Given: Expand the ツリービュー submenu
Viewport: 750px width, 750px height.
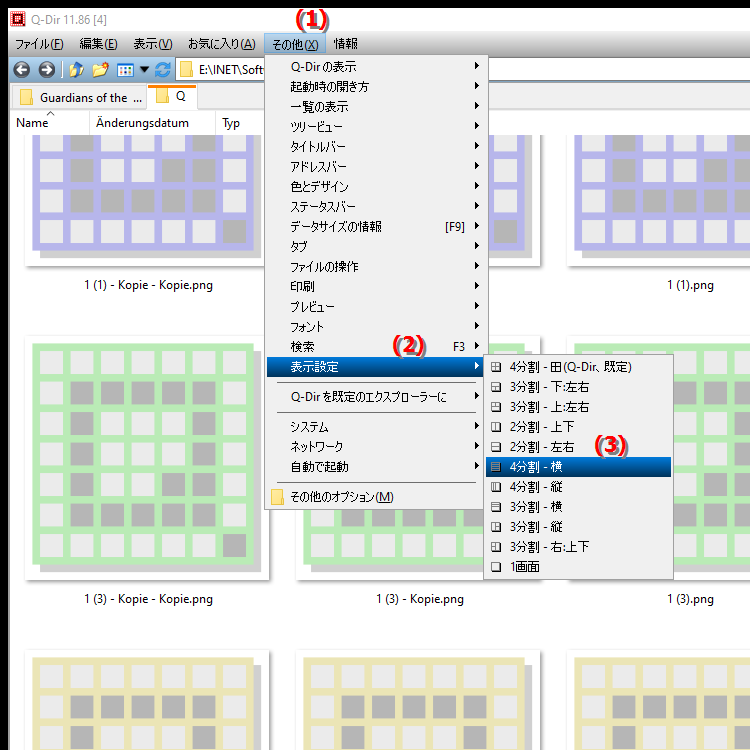Looking at the screenshot, I should coord(377,127).
